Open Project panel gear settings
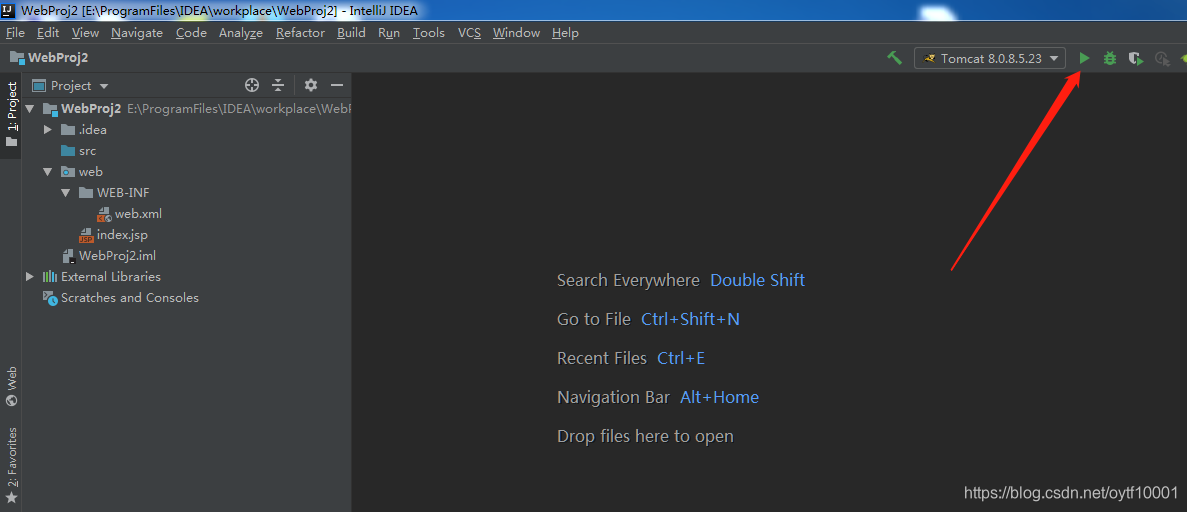This screenshot has height=512, width=1187. [x=310, y=85]
